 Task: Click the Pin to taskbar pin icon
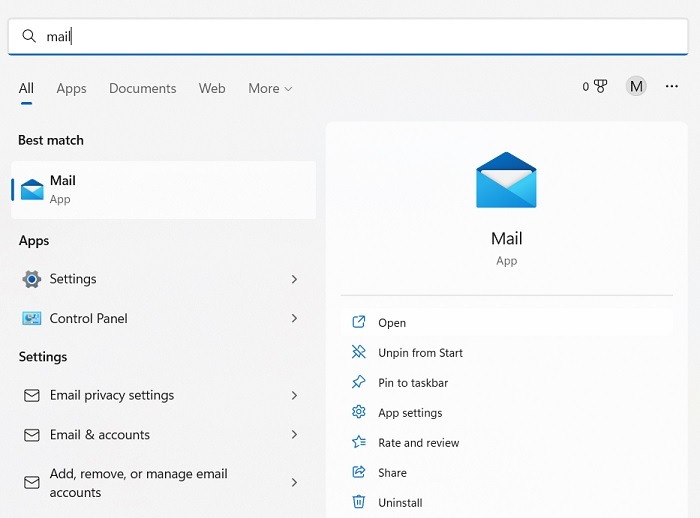pyautogui.click(x=359, y=382)
